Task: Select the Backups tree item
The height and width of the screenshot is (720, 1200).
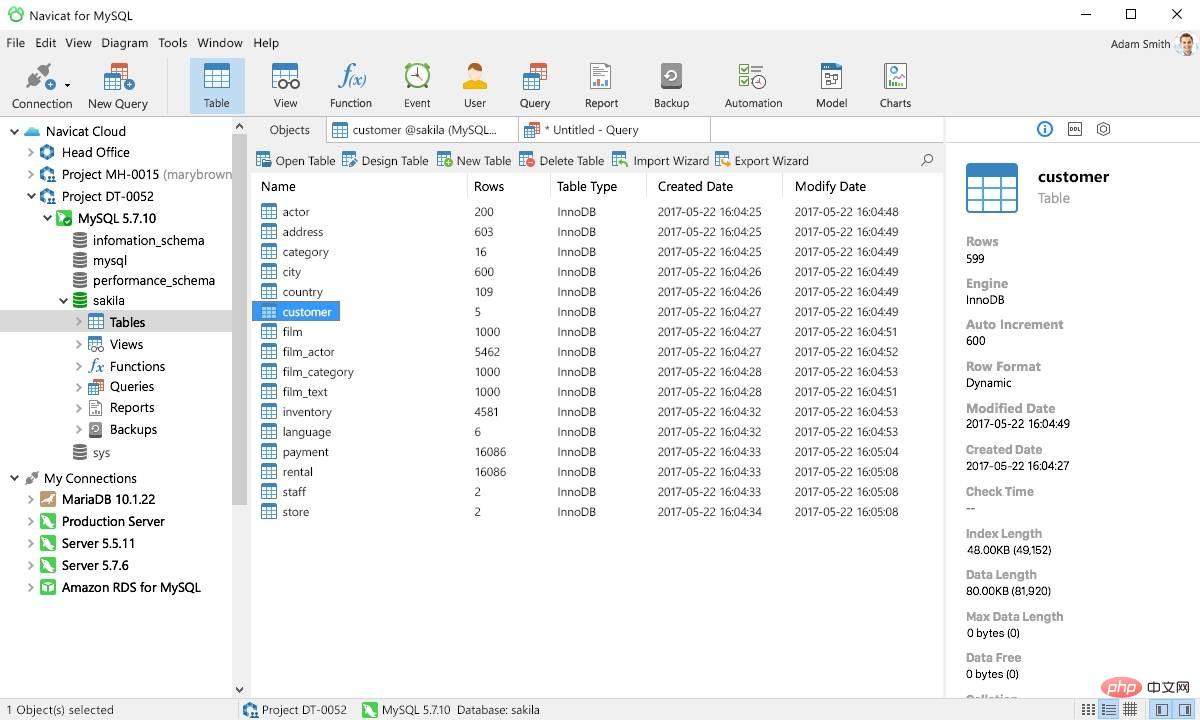Action: click(x=133, y=429)
